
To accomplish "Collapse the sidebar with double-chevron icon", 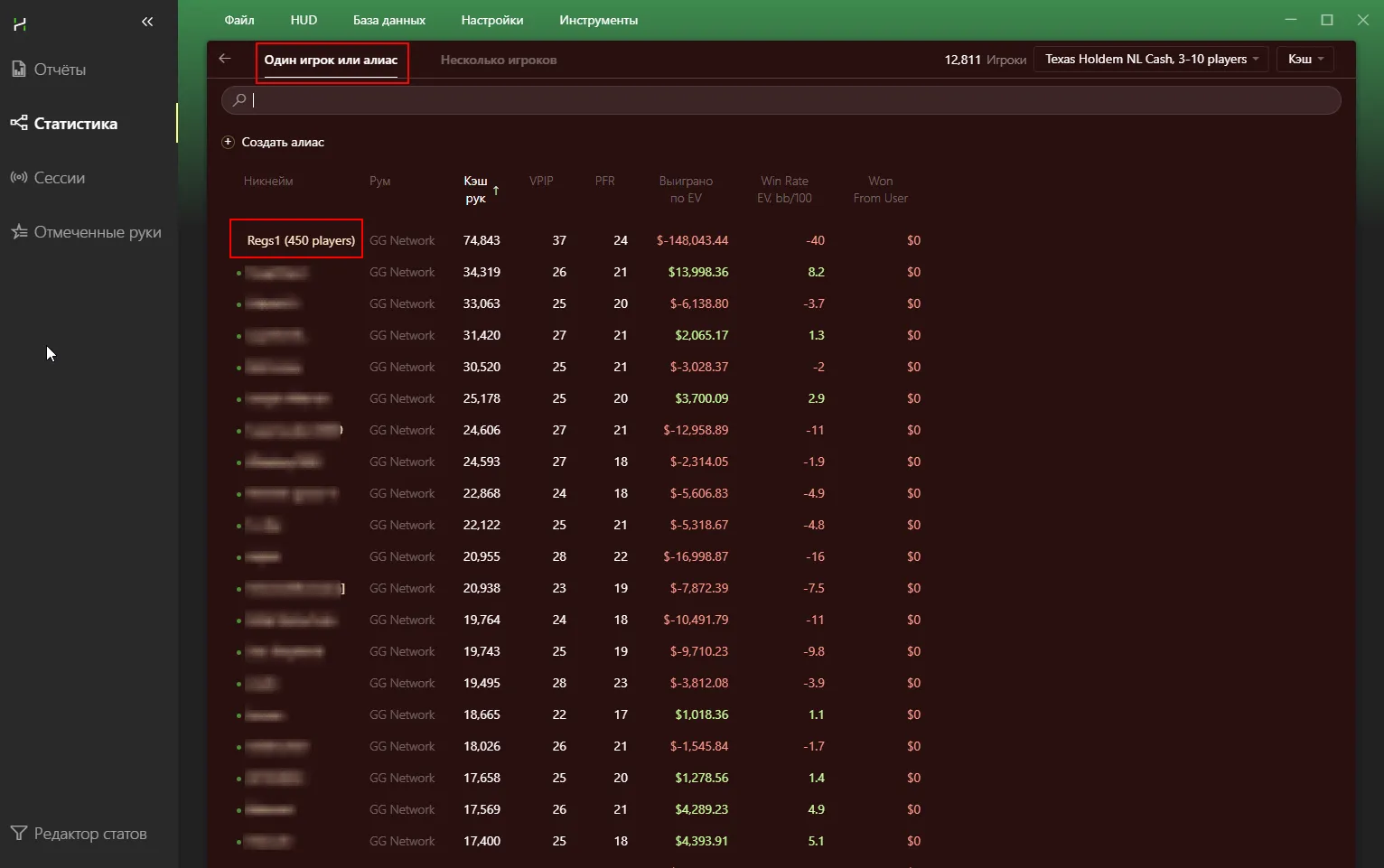I will click(147, 22).
